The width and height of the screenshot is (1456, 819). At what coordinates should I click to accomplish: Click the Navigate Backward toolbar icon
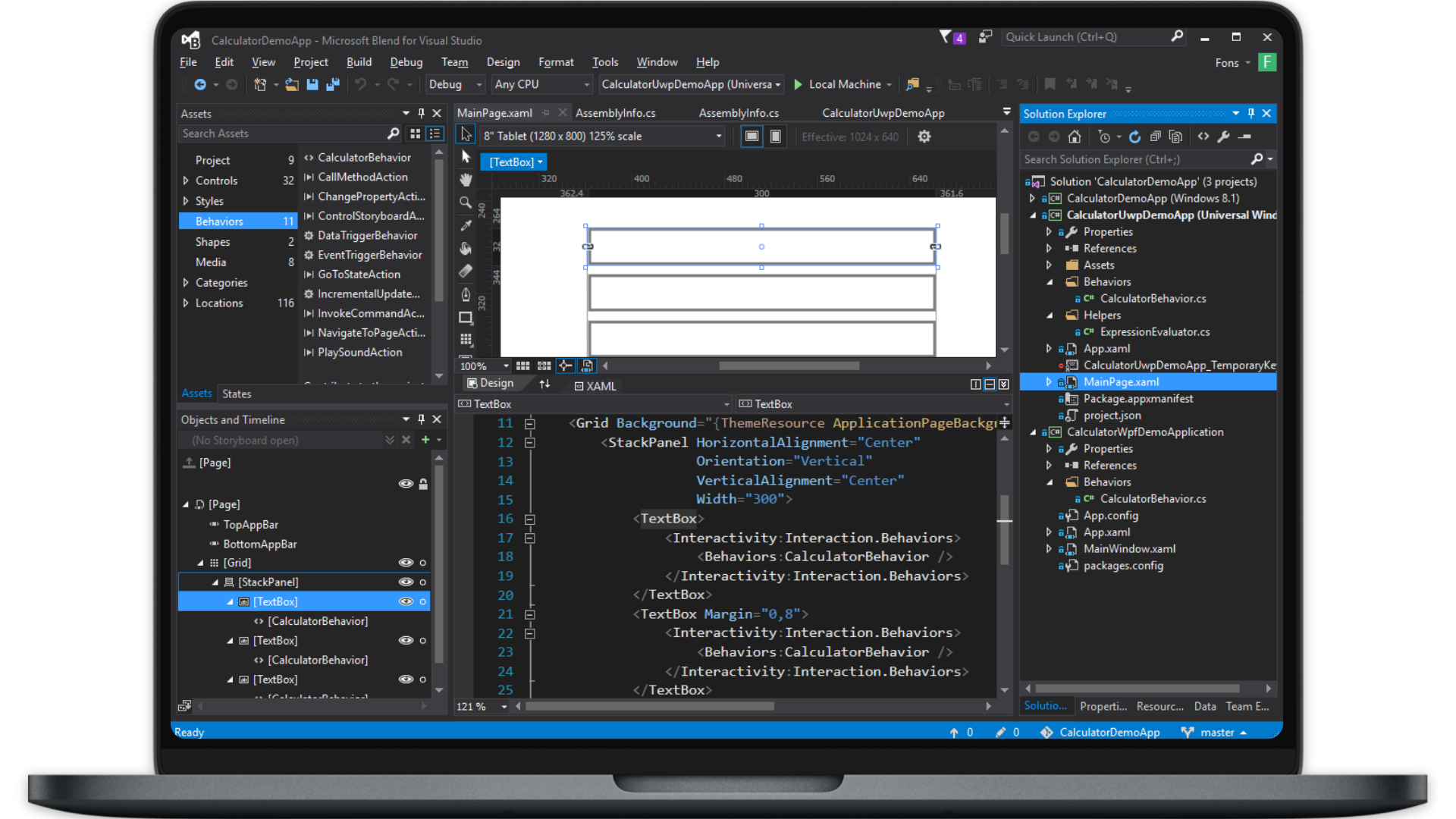coord(200,84)
